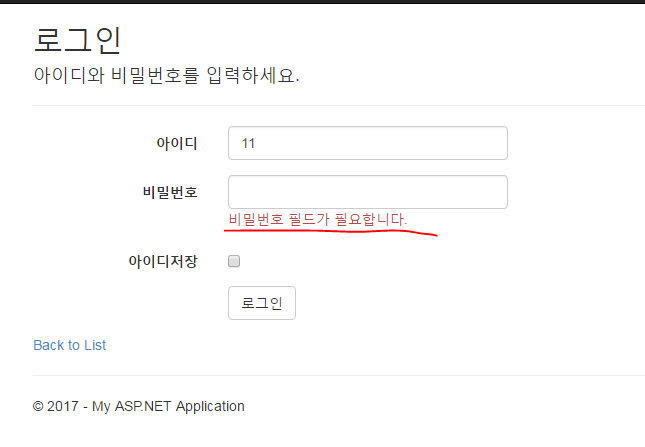Click the 아이디 input field containing 11

368,143
